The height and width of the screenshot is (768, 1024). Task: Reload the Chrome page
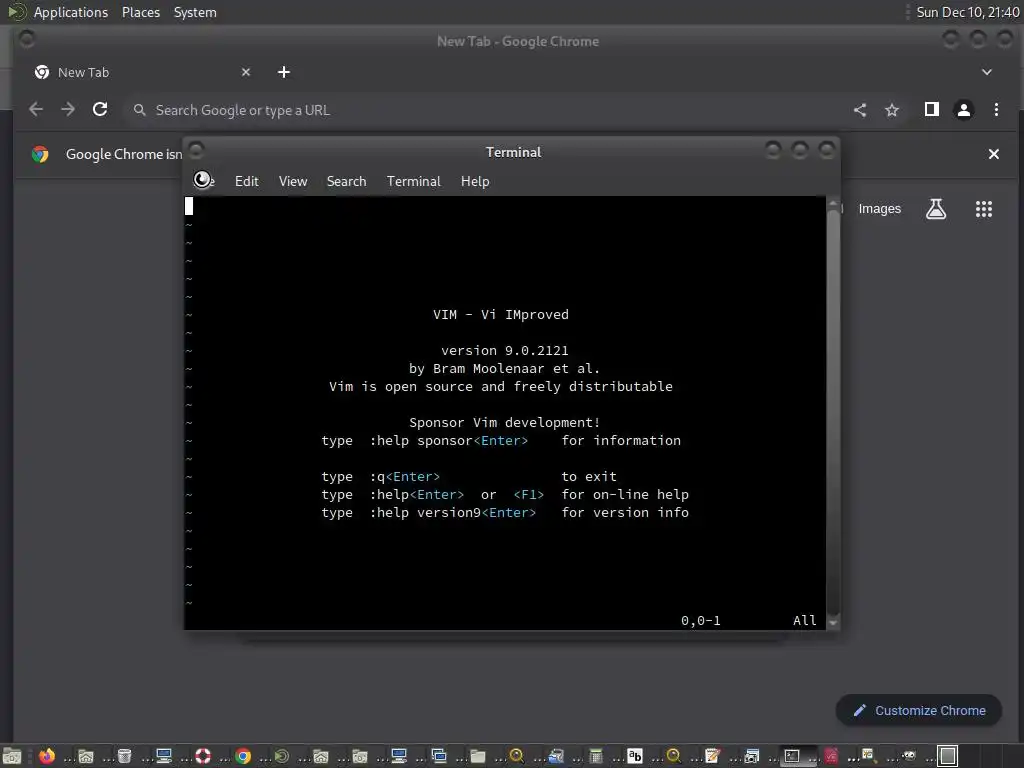100,109
